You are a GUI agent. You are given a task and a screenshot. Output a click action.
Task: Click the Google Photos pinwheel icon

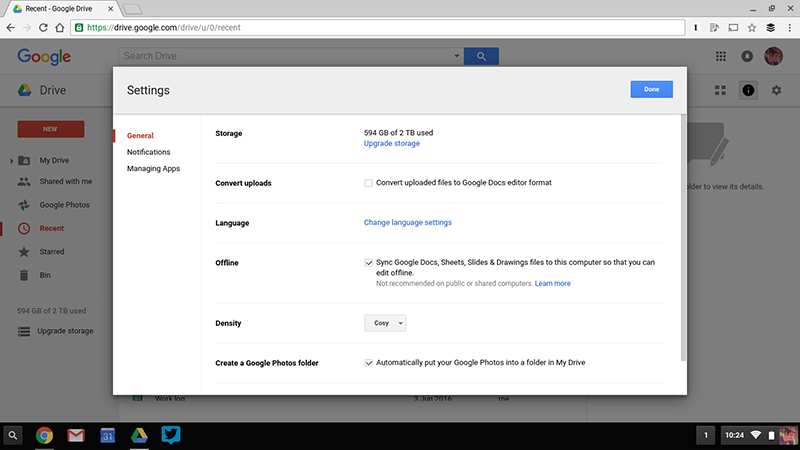tap(24, 205)
